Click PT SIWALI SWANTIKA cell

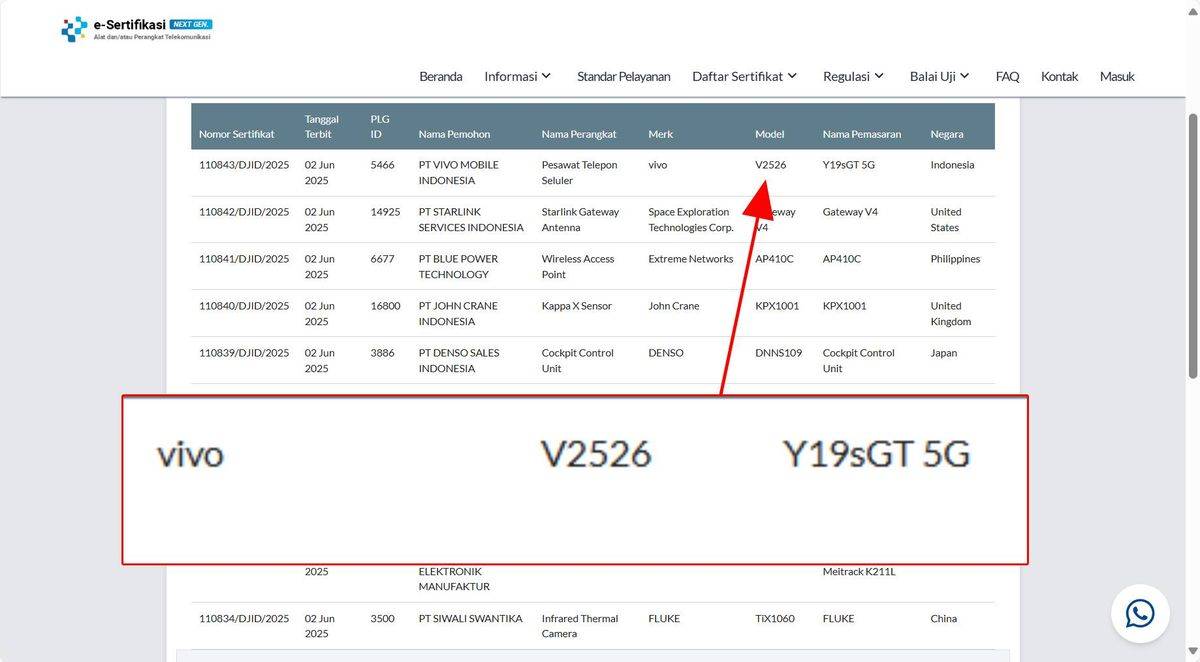coord(471,618)
